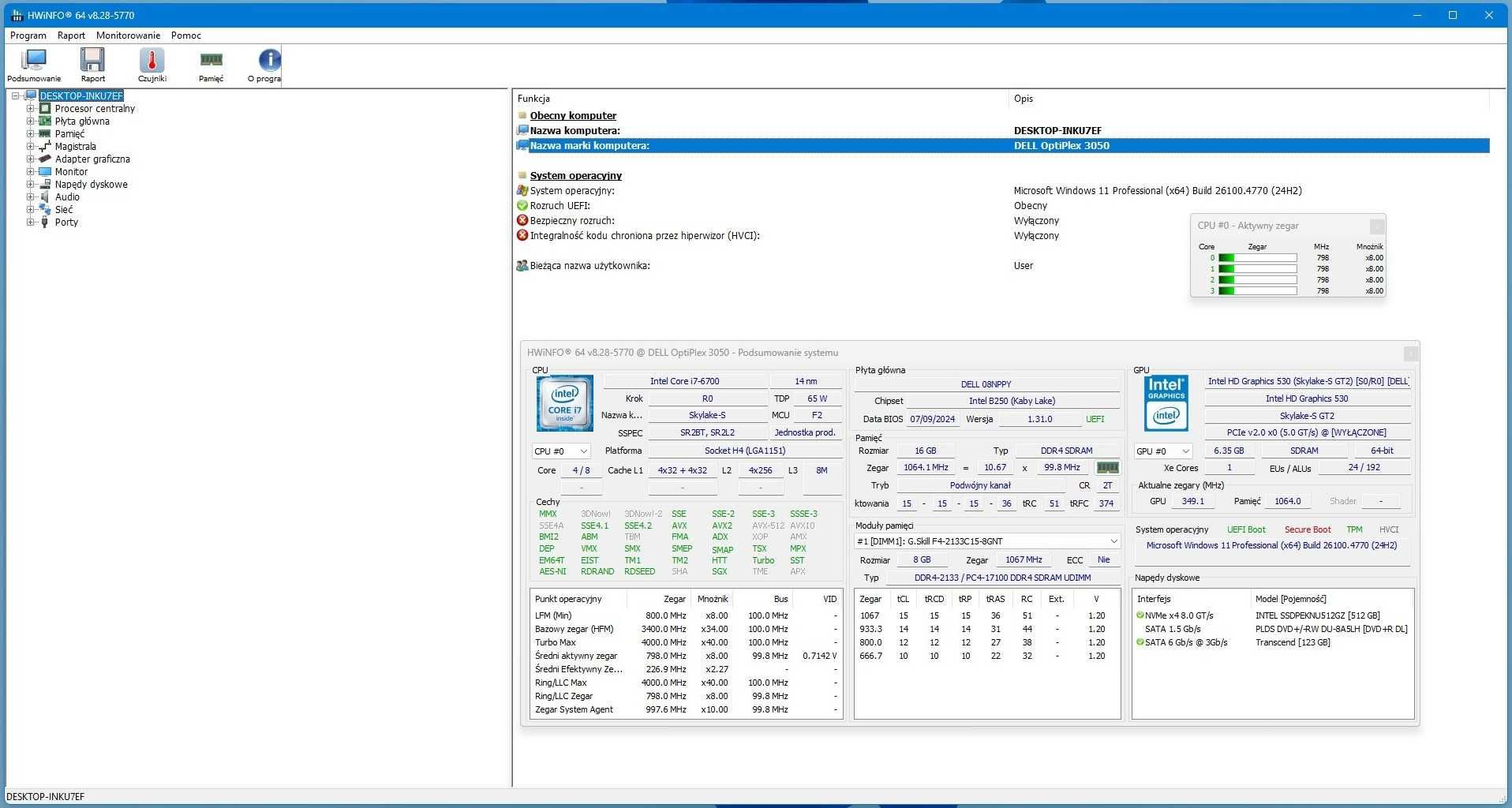
Task: Click the red X icon beside Bezpieczny rozruch
Action: pos(522,221)
